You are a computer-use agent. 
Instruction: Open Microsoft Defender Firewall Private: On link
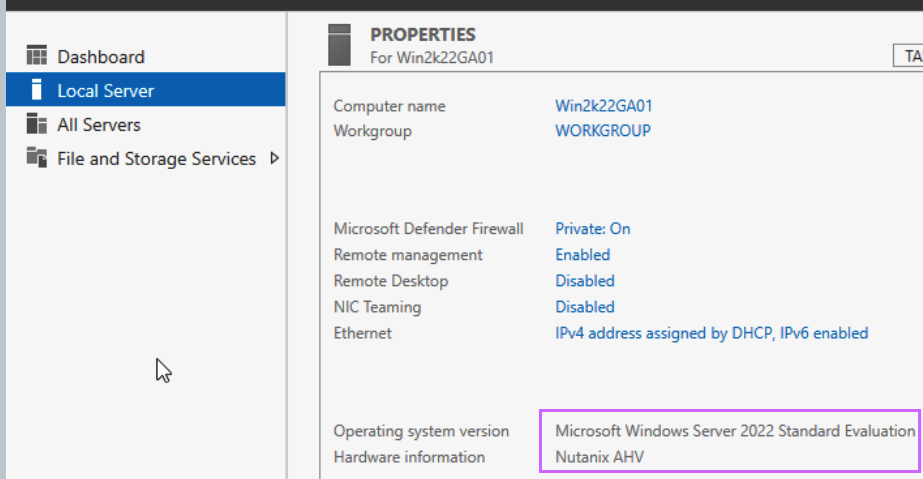pyautogui.click(x=593, y=228)
